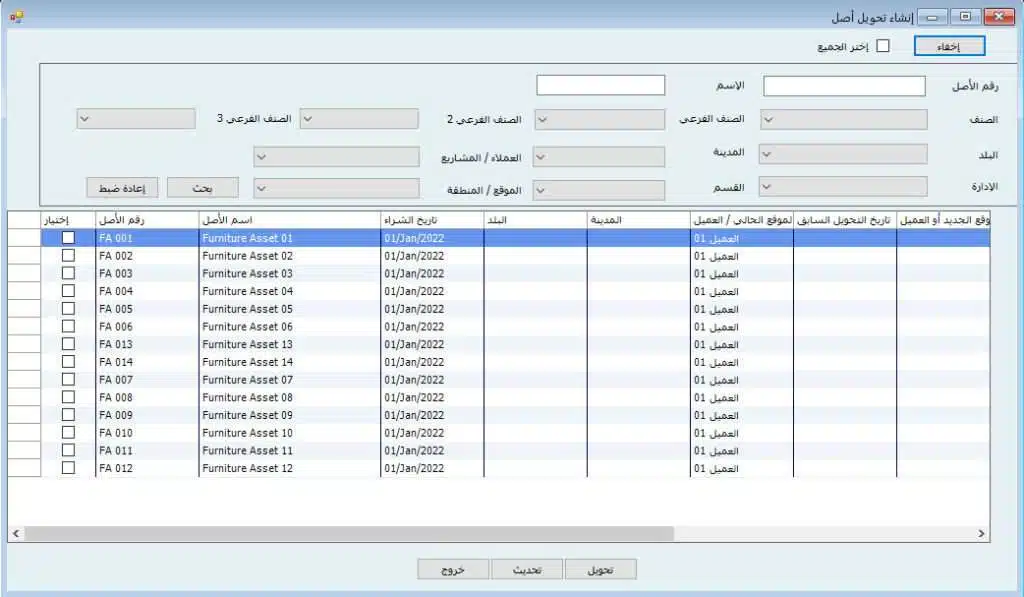Click the horizontal scrollbar's right arrow

[x=982, y=534]
